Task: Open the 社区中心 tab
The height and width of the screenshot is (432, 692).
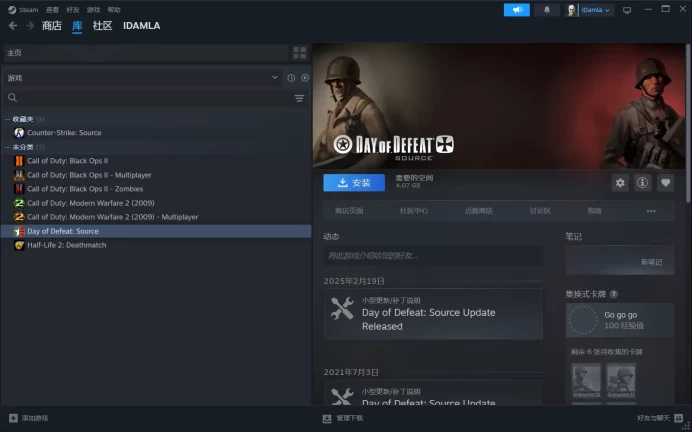Action: (414, 211)
